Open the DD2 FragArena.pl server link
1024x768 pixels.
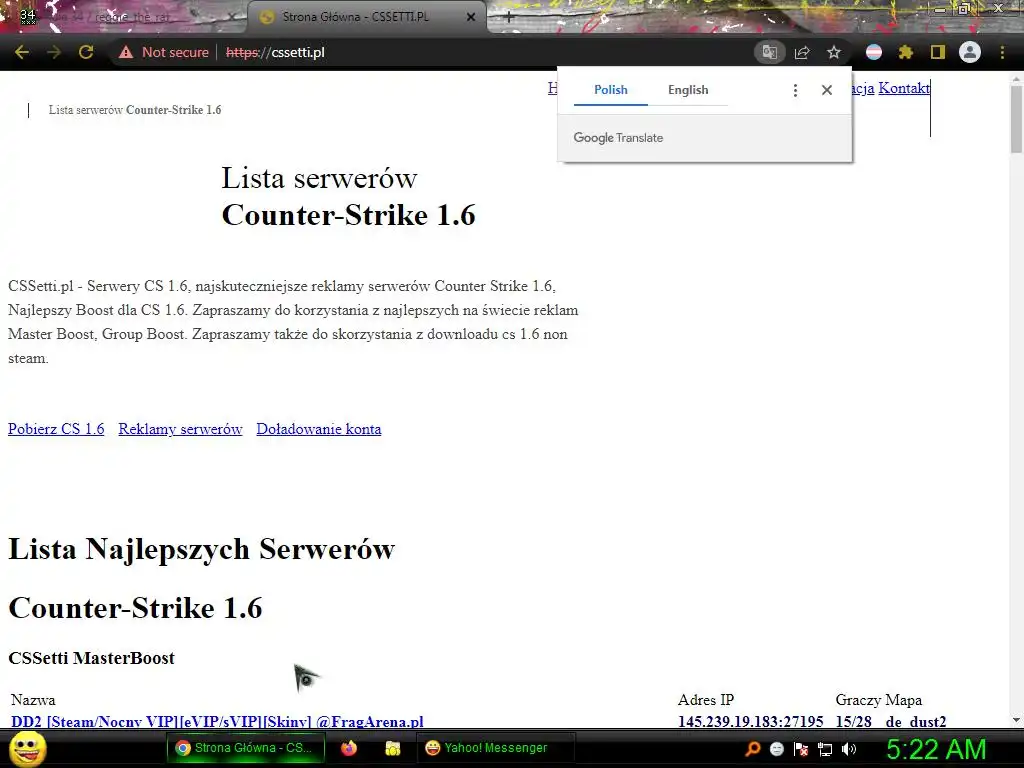[x=217, y=721]
